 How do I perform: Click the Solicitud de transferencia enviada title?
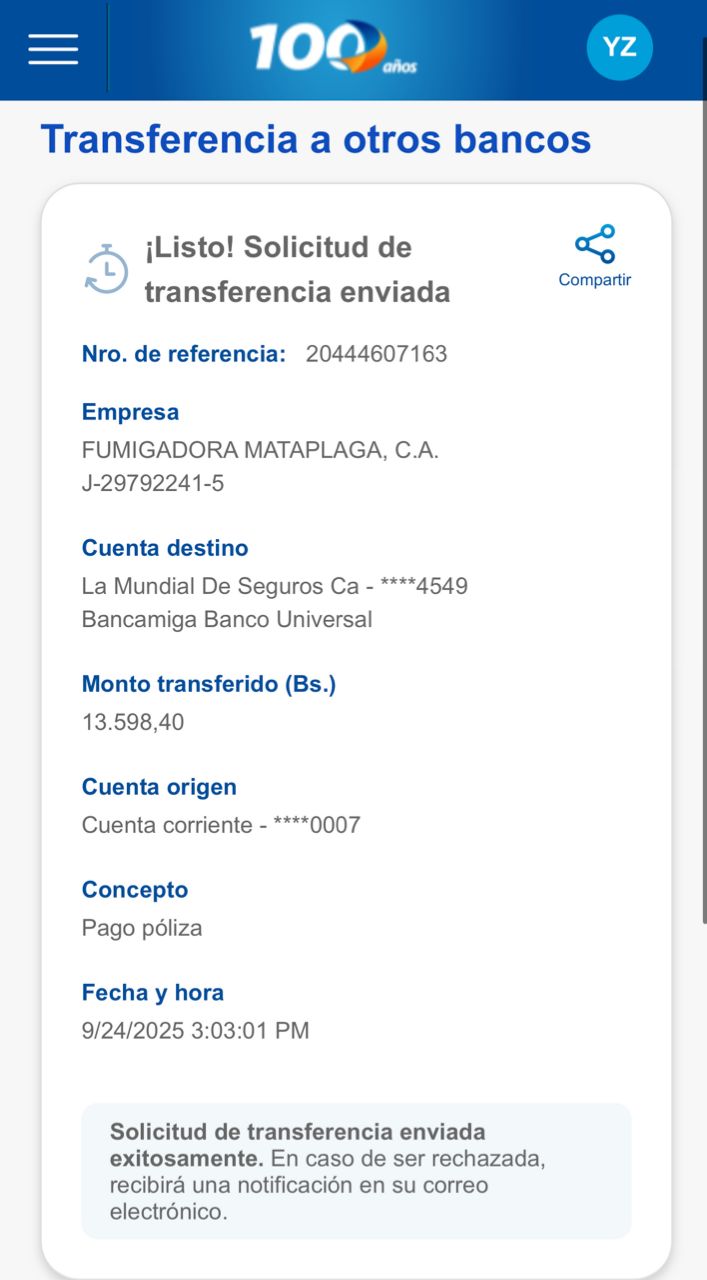tap(297, 269)
